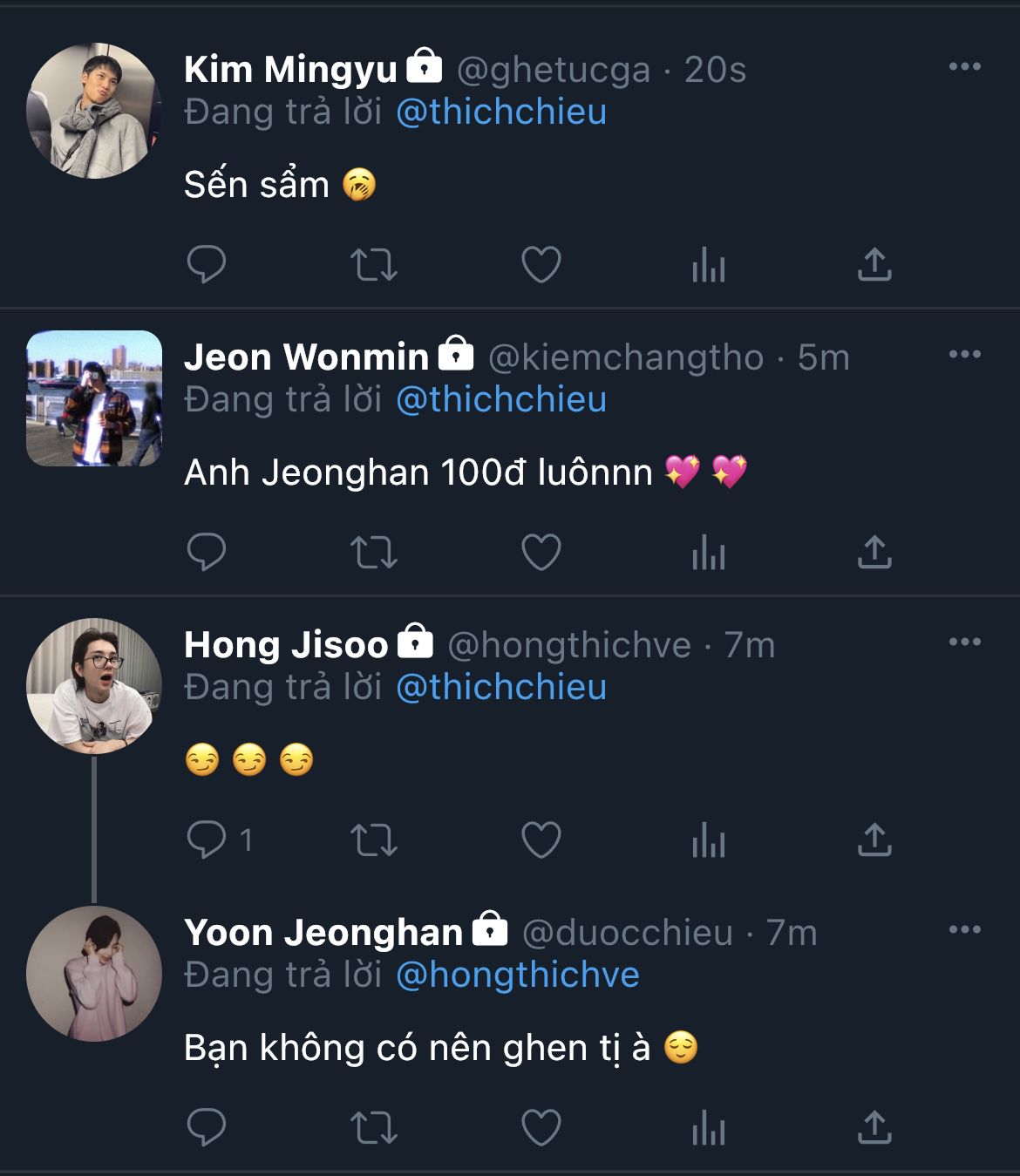This screenshot has height=1176, width=1020.
Task: Open more options on Yoon Jeonghan's tweet
Action: 964,930
